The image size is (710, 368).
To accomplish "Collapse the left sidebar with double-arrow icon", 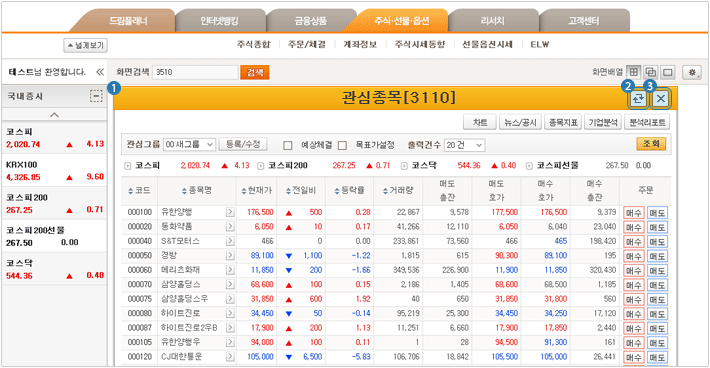I will pos(100,72).
